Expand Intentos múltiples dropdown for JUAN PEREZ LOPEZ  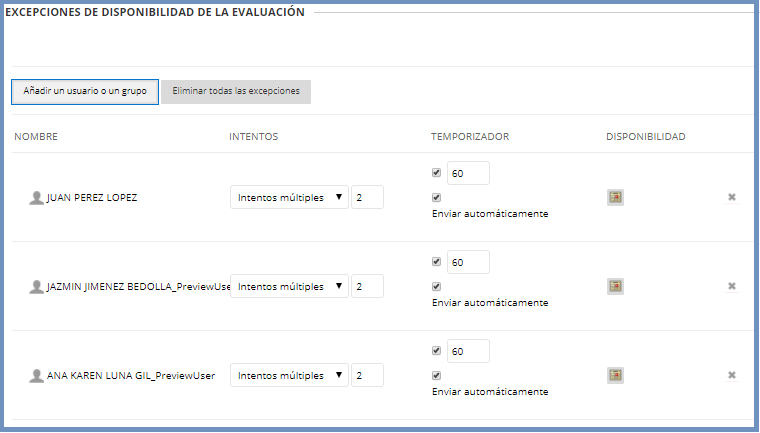pos(289,197)
